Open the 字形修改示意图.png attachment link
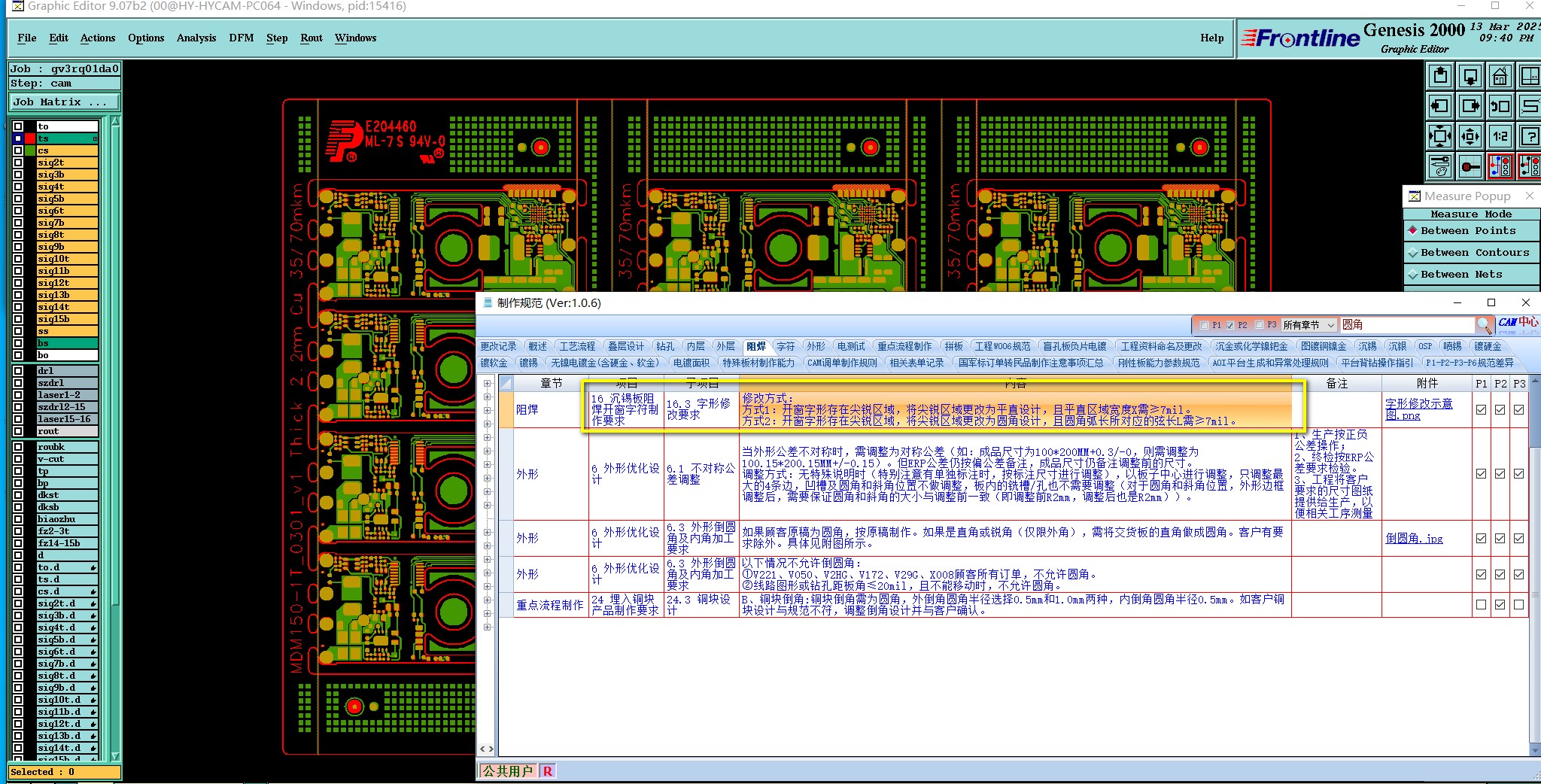Screen dimensions: 1541x784 tap(1418, 409)
